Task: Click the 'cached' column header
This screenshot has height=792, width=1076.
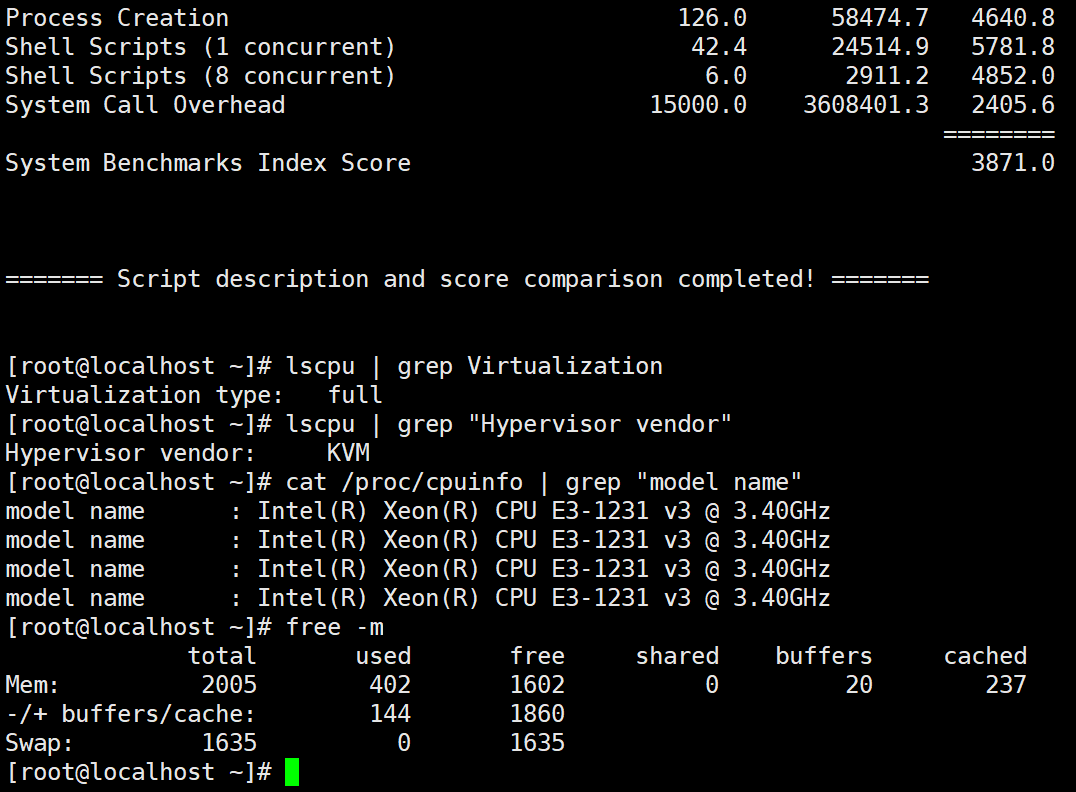Action: pyautogui.click(x=985, y=656)
